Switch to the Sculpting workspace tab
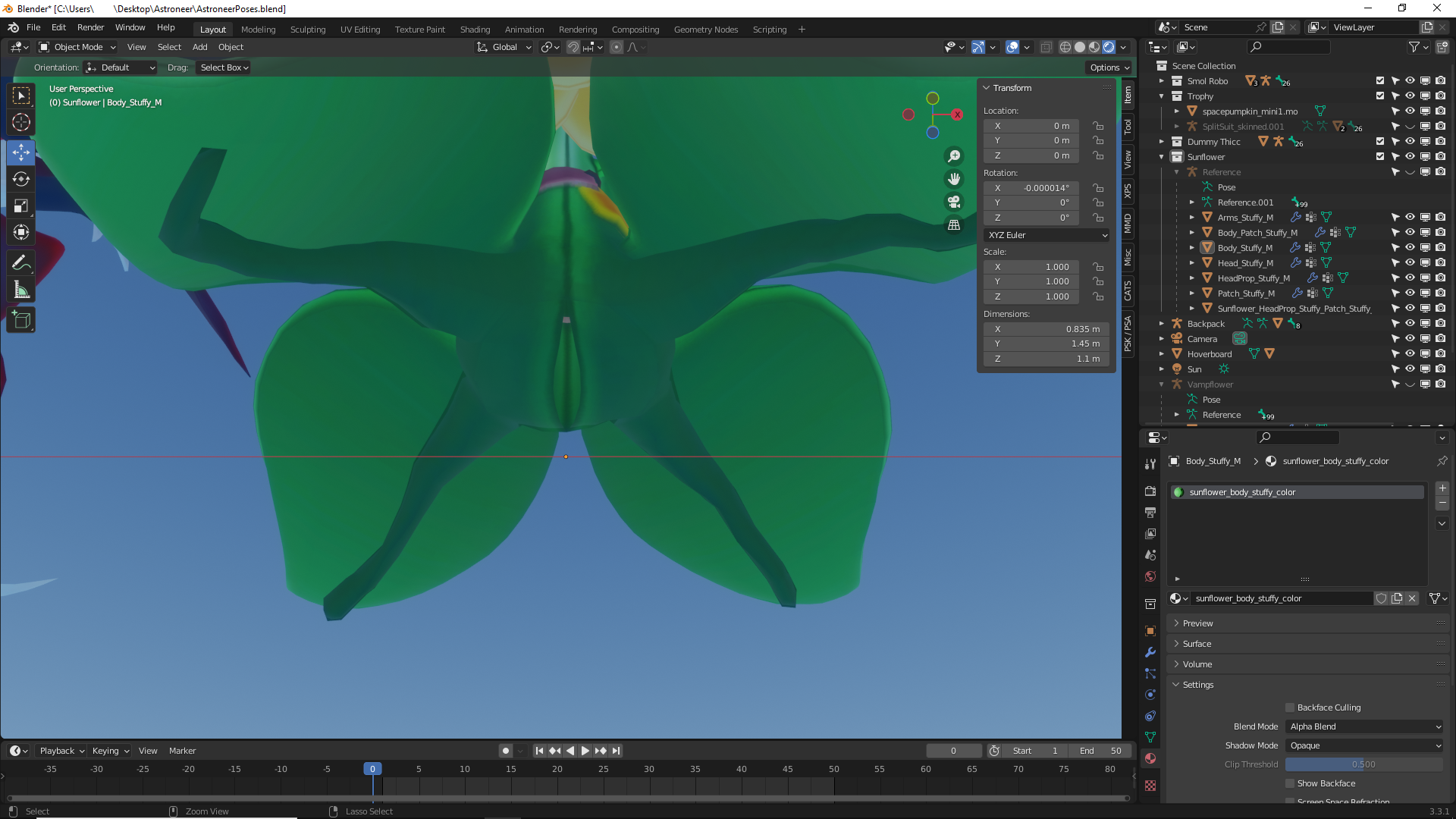Screen dimensions: 1456x819 307,30
